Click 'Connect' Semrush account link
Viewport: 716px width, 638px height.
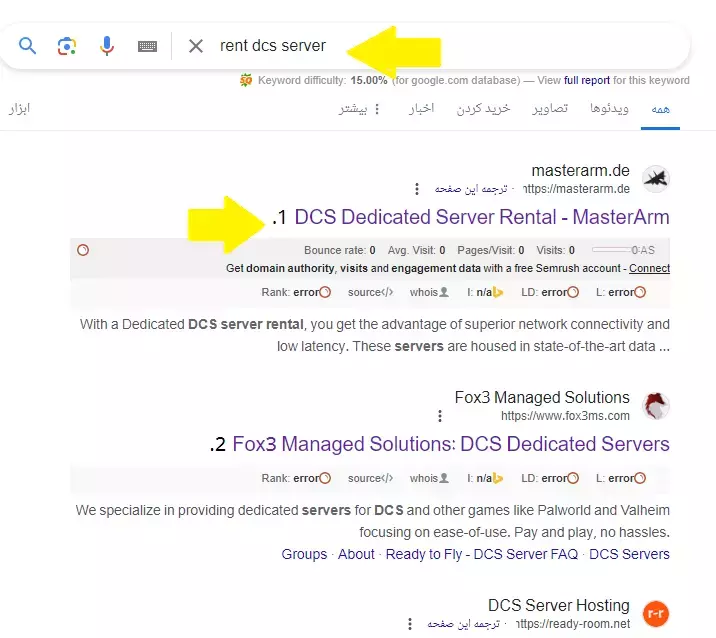pos(649,268)
